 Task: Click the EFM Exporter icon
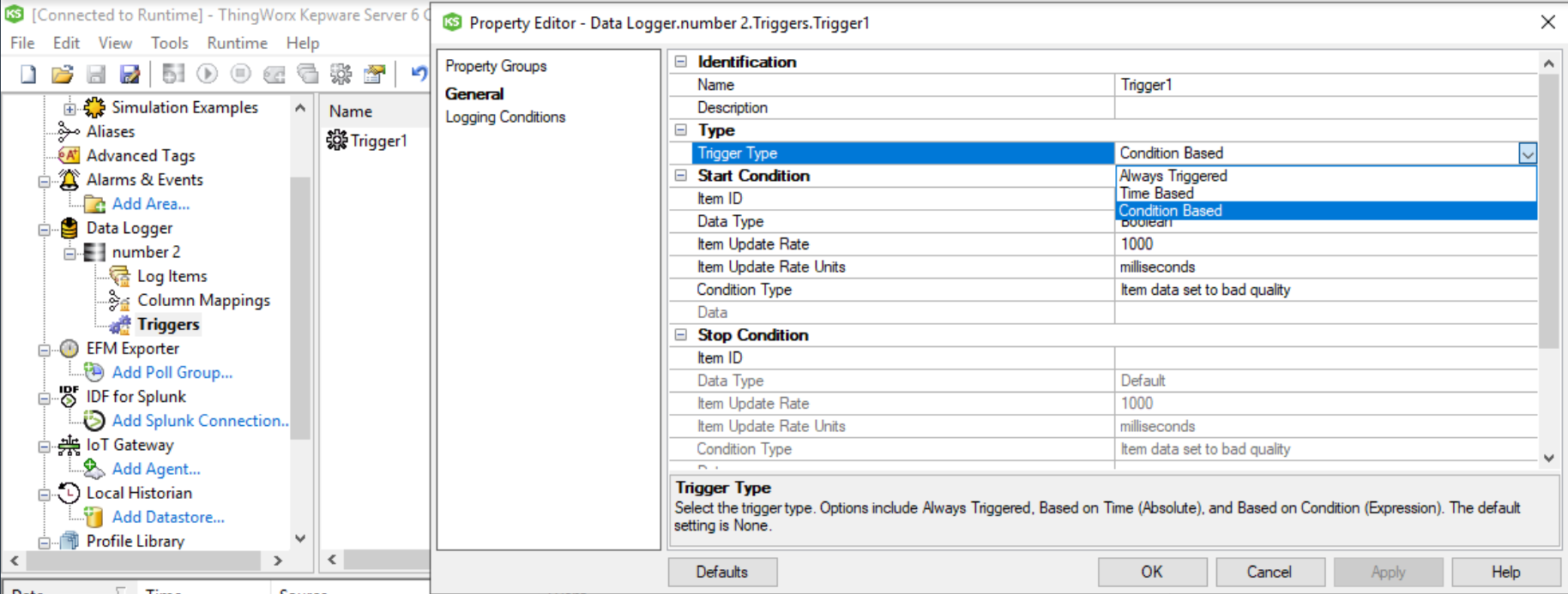click(69, 348)
